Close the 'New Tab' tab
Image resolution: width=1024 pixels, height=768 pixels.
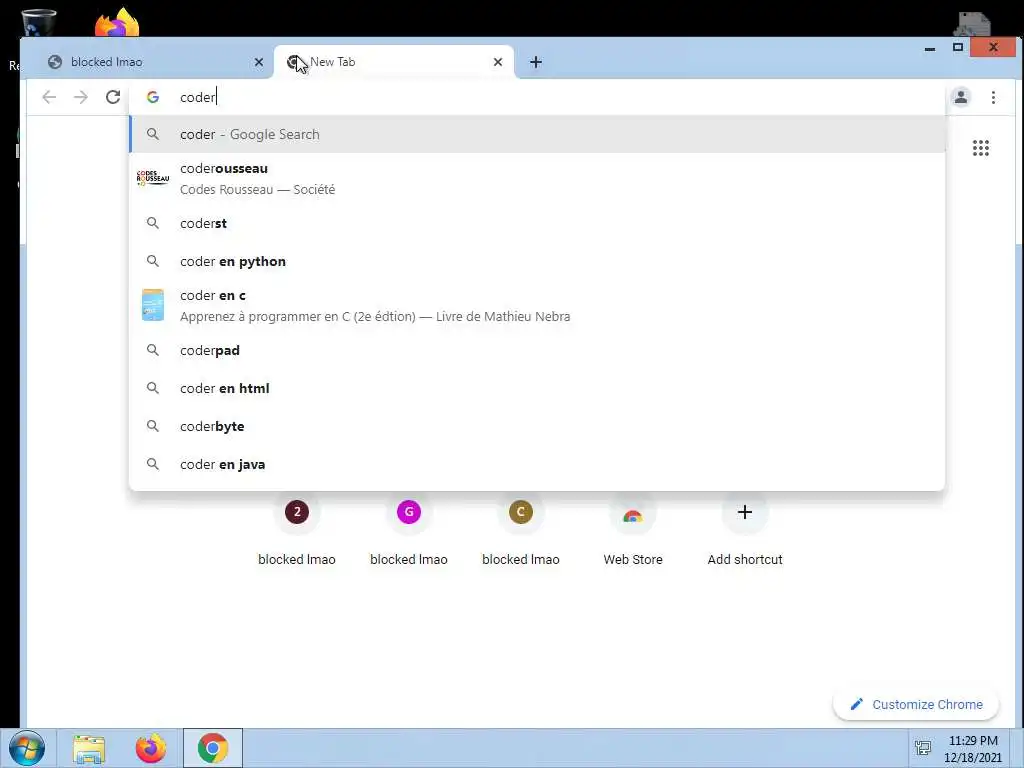coord(498,62)
